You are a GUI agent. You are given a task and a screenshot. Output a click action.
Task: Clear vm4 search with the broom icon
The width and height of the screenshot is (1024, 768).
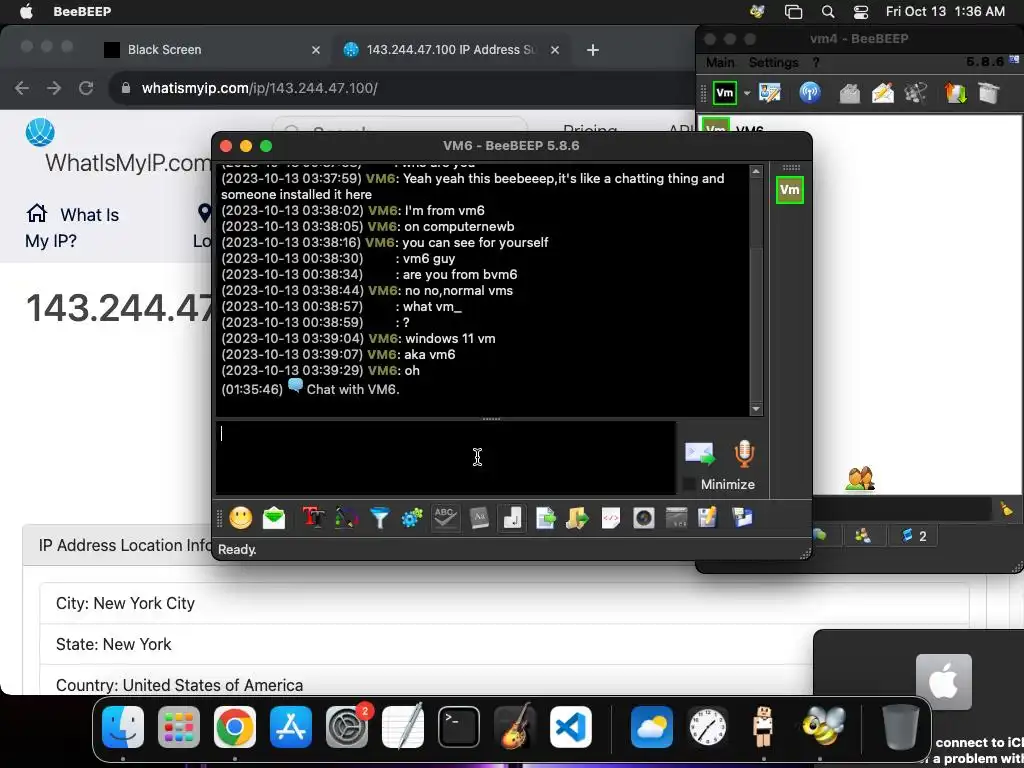[1007, 509]
